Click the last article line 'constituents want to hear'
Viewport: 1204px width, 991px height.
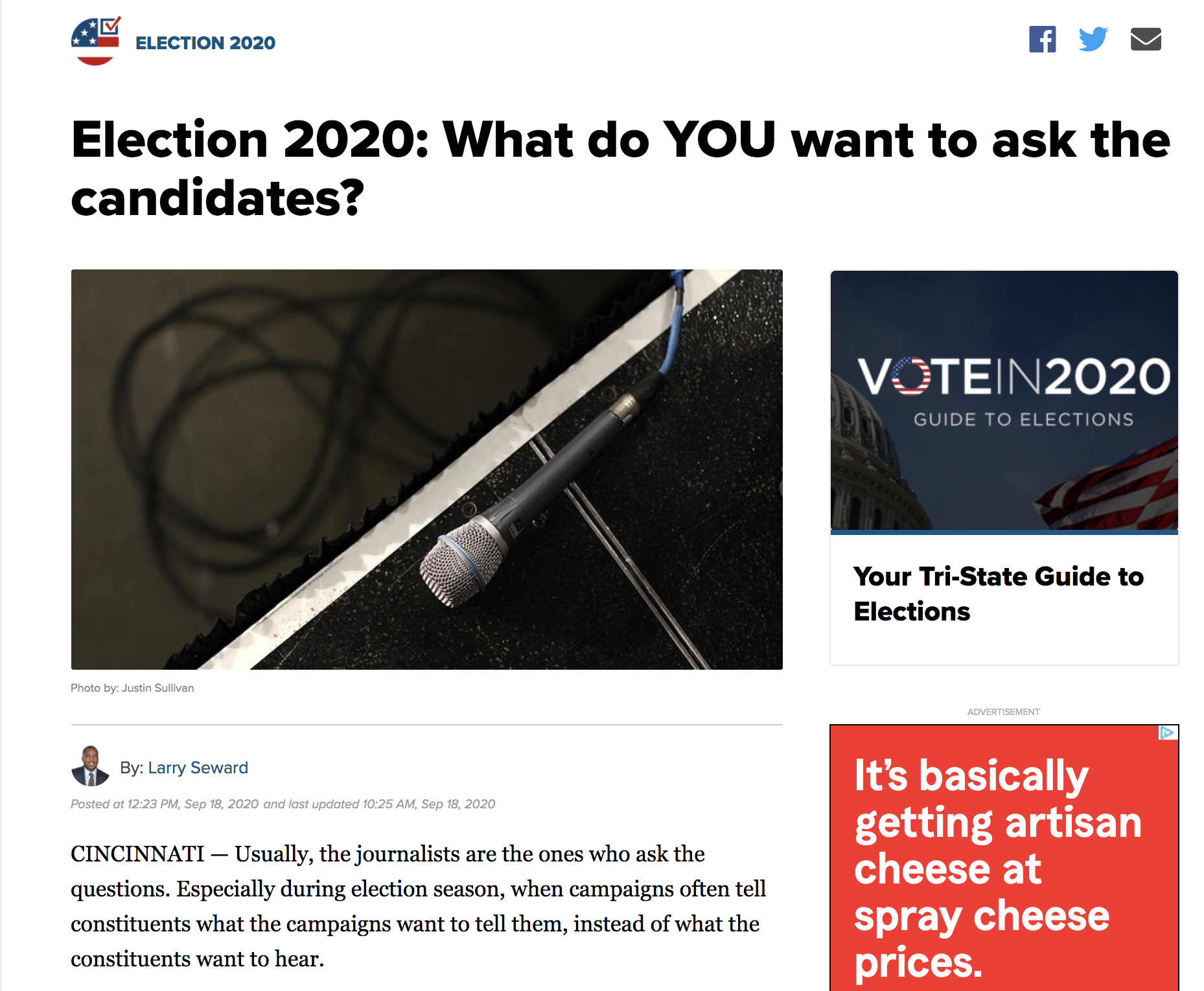197,959
